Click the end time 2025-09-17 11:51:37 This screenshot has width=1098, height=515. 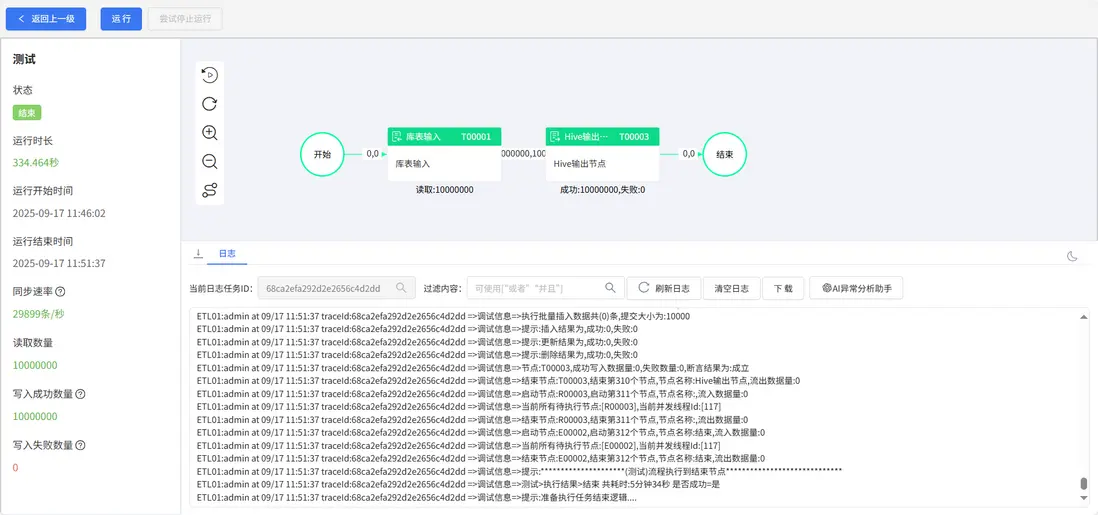click(x=59, y=263)
